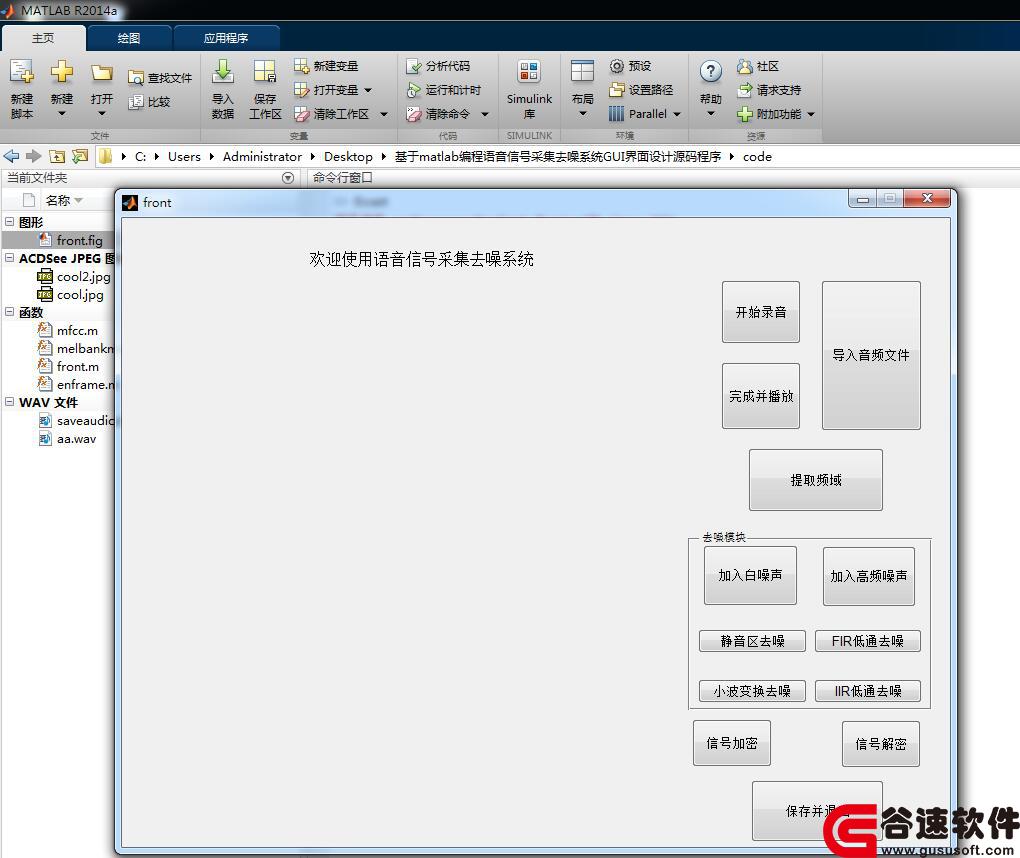Click the forward arrow in the address bar
The width and height of the screenshot is (1020, 858).
[x=33, y=156]
